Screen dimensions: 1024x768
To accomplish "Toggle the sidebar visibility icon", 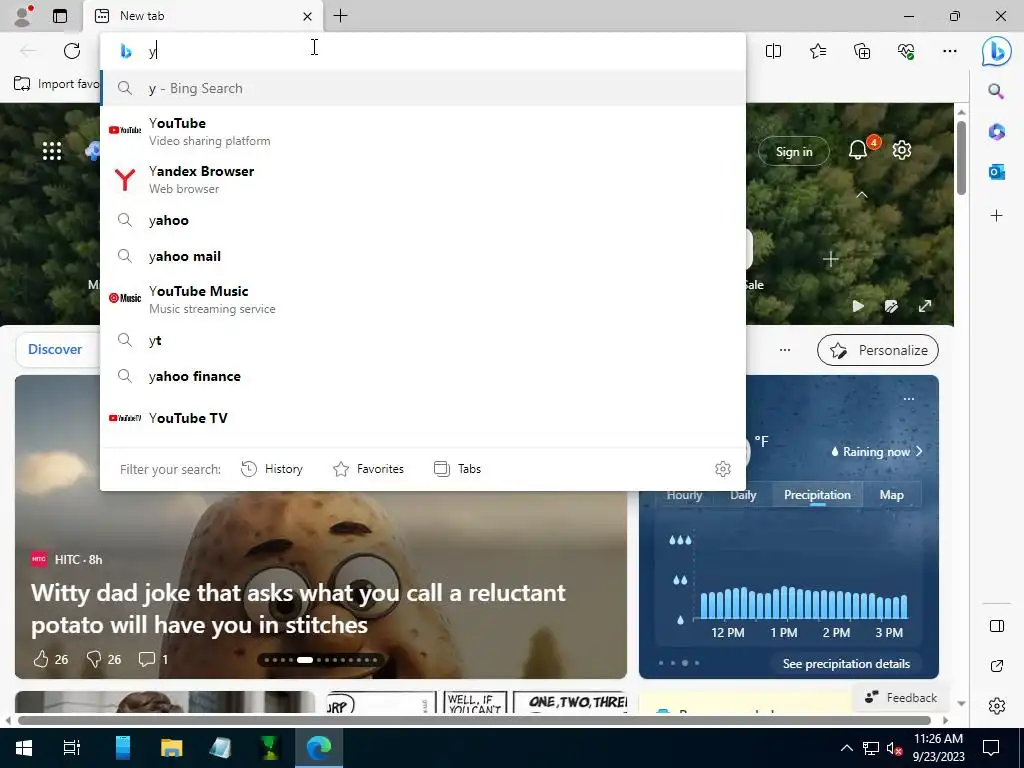I will (996, 626).
